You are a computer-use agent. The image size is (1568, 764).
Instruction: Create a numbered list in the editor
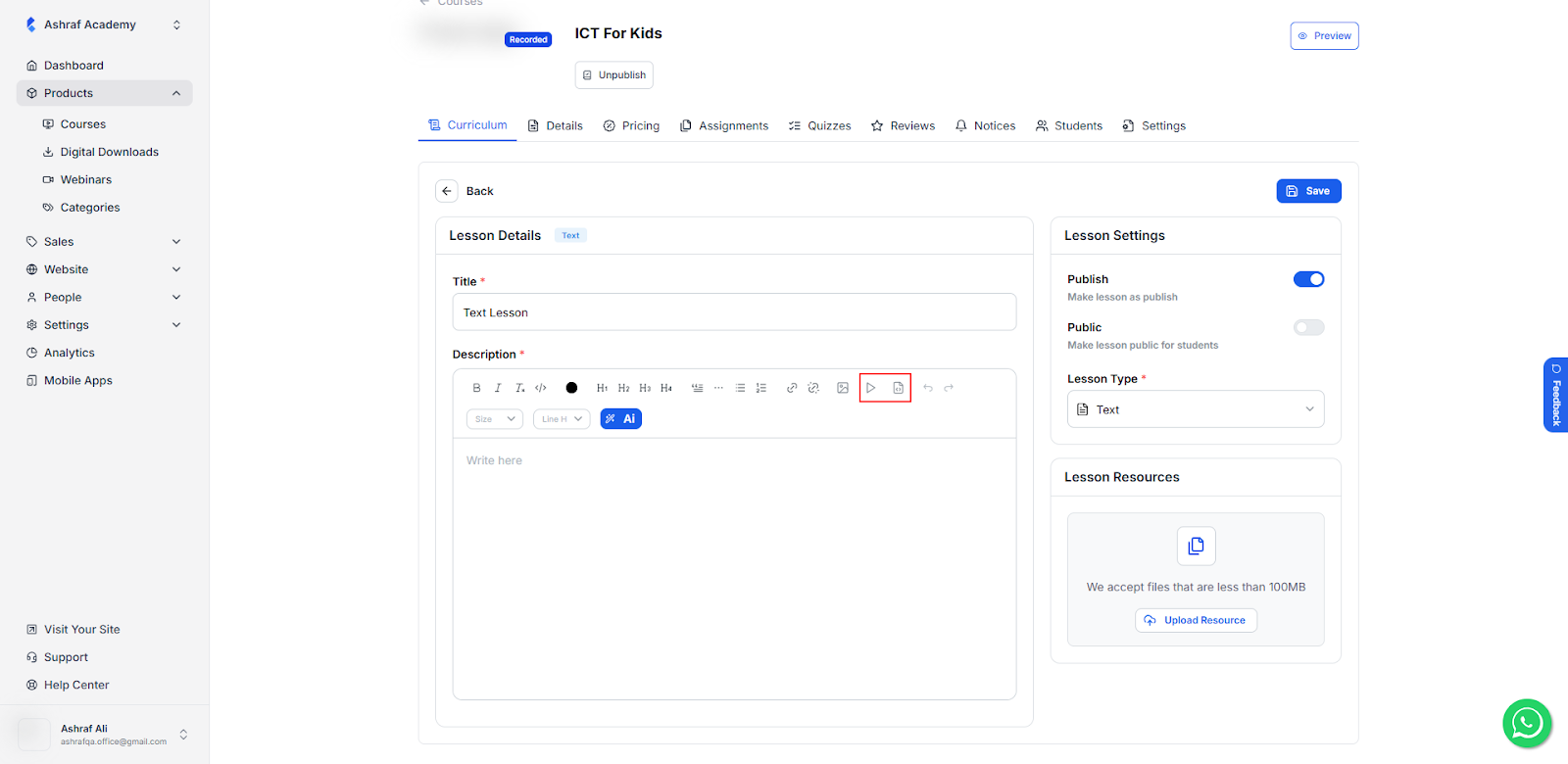[761, 388]
